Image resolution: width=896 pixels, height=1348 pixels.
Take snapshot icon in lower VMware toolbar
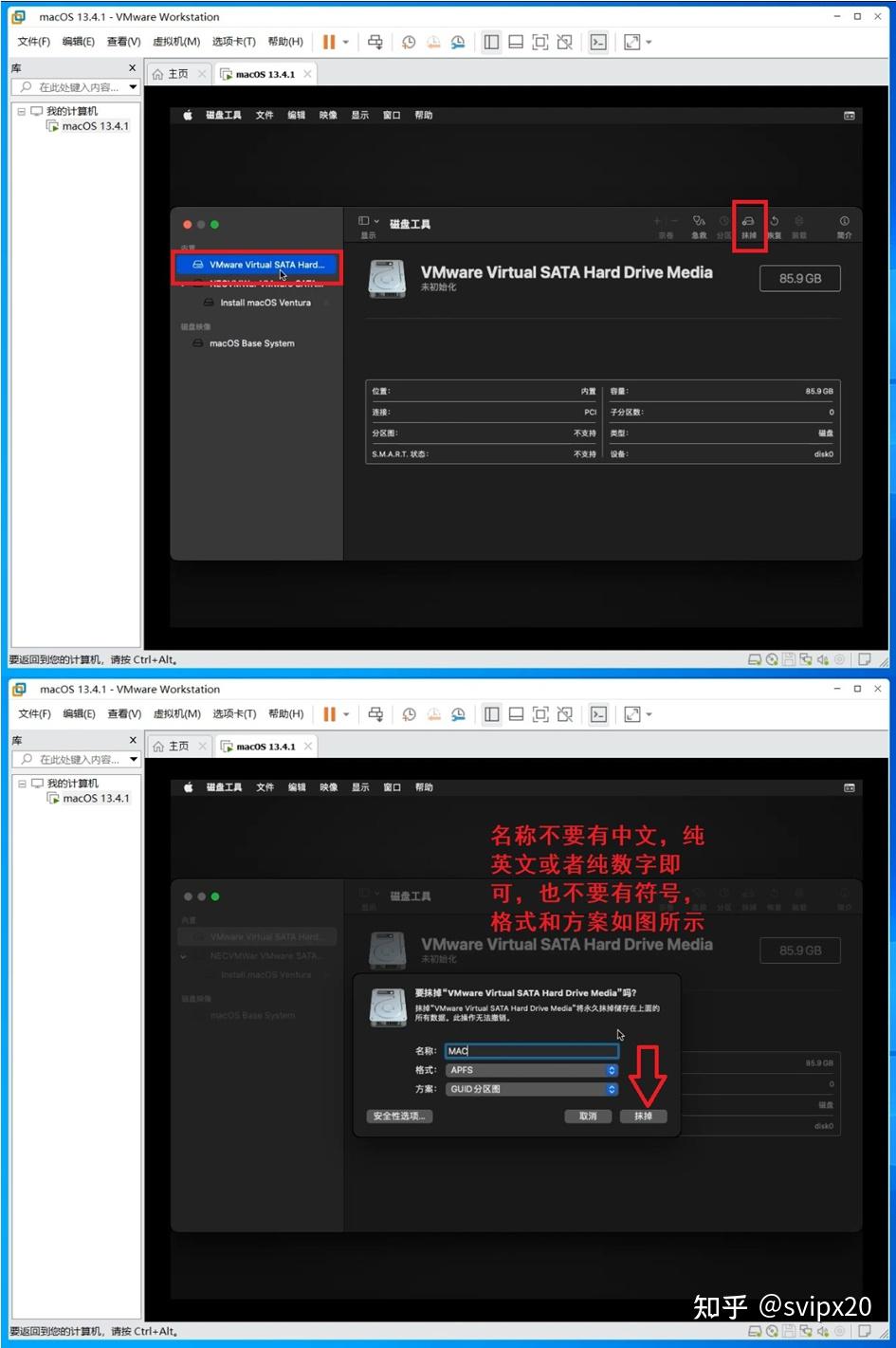(410, 714)
